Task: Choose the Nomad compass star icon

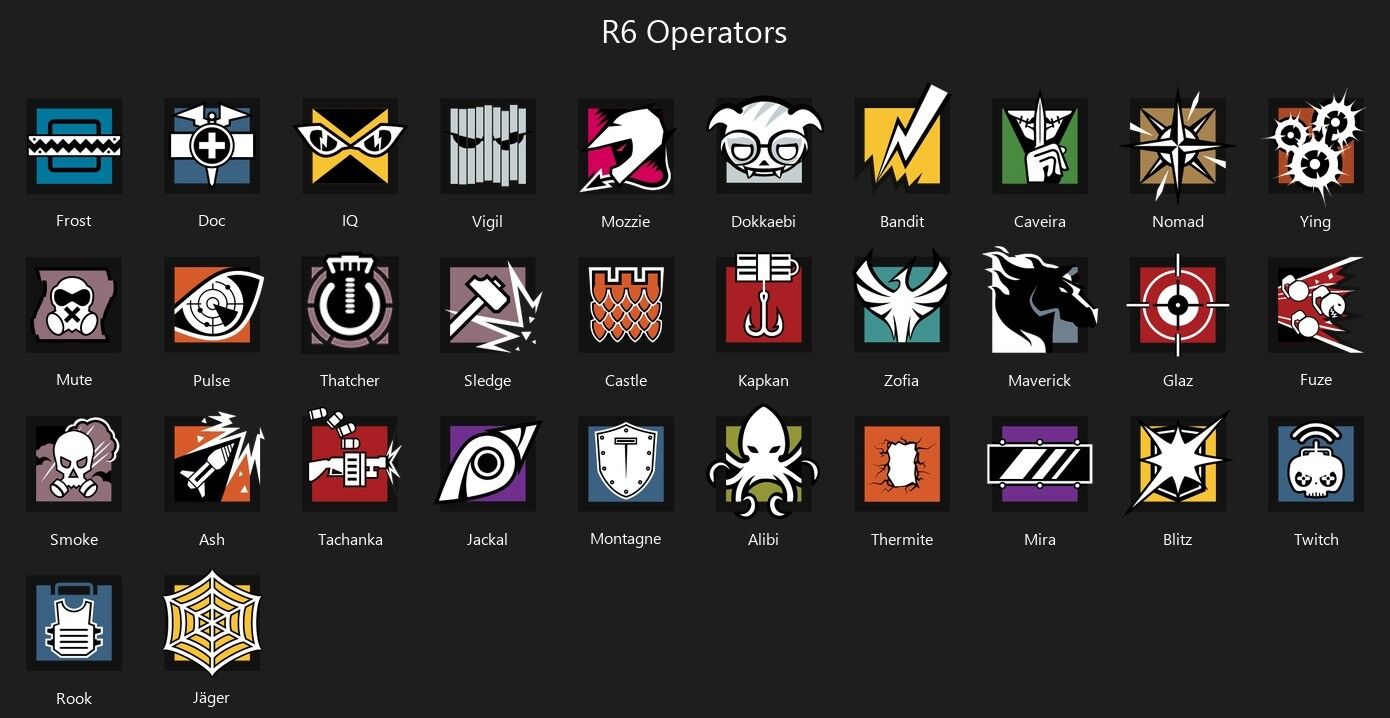Action: (1178, 144)
